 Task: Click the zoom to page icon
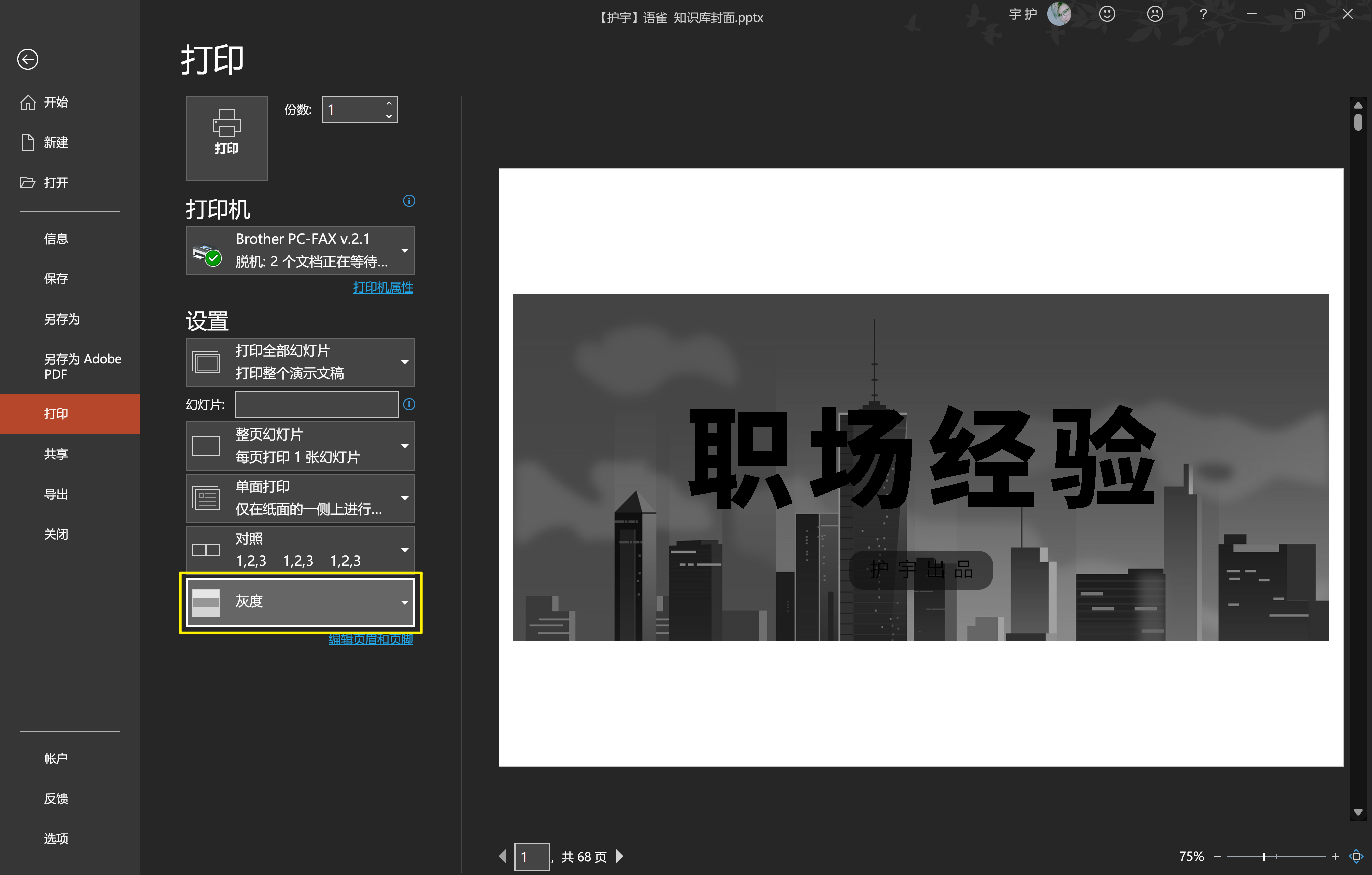1356,856
